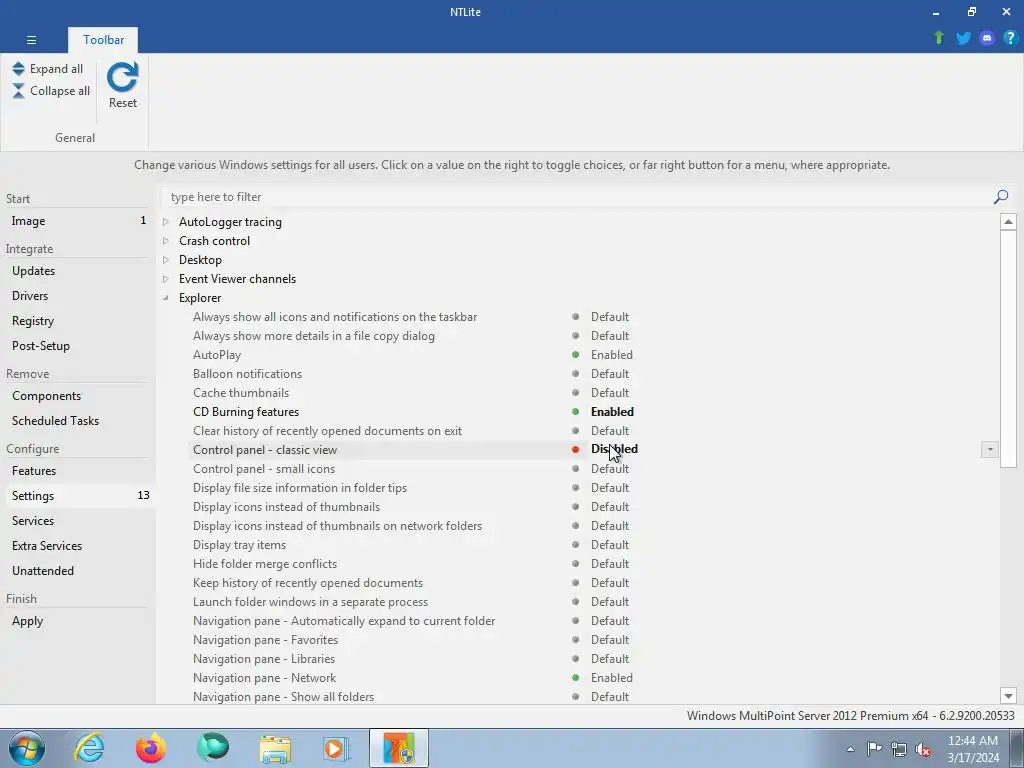Click the Help question mark icon
Image resolution: width=1024 pixels, height=768 pixels.
pyautogui.click(x=1010, y=38)
